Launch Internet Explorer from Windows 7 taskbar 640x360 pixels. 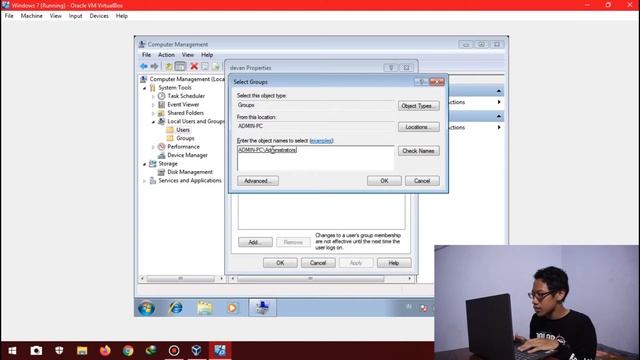[176, 308]
